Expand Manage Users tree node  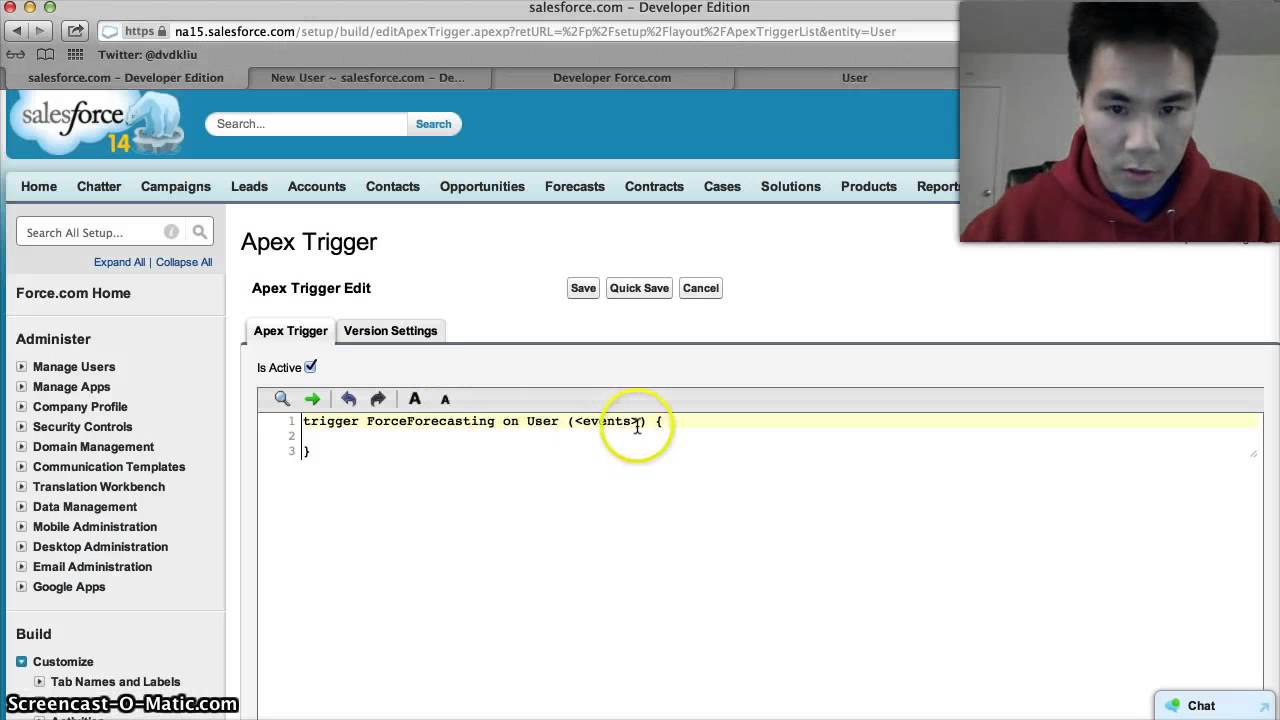coord(22,367)
